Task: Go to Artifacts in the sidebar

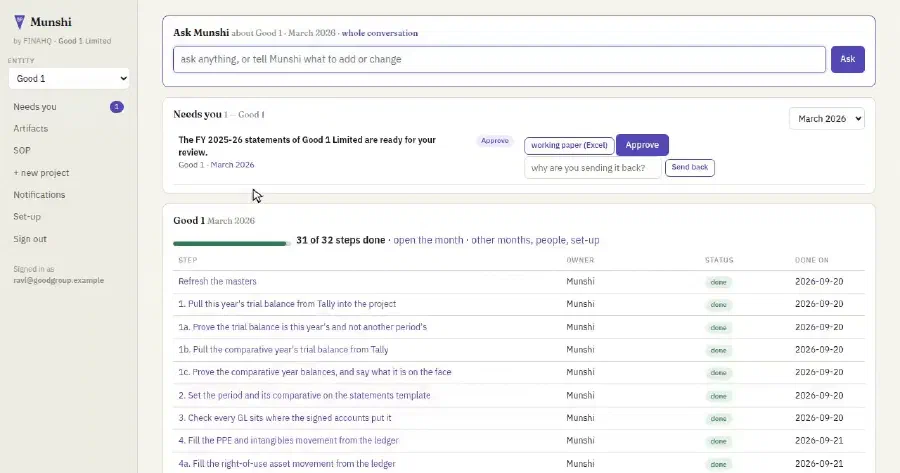Action: tap(30, 129)
